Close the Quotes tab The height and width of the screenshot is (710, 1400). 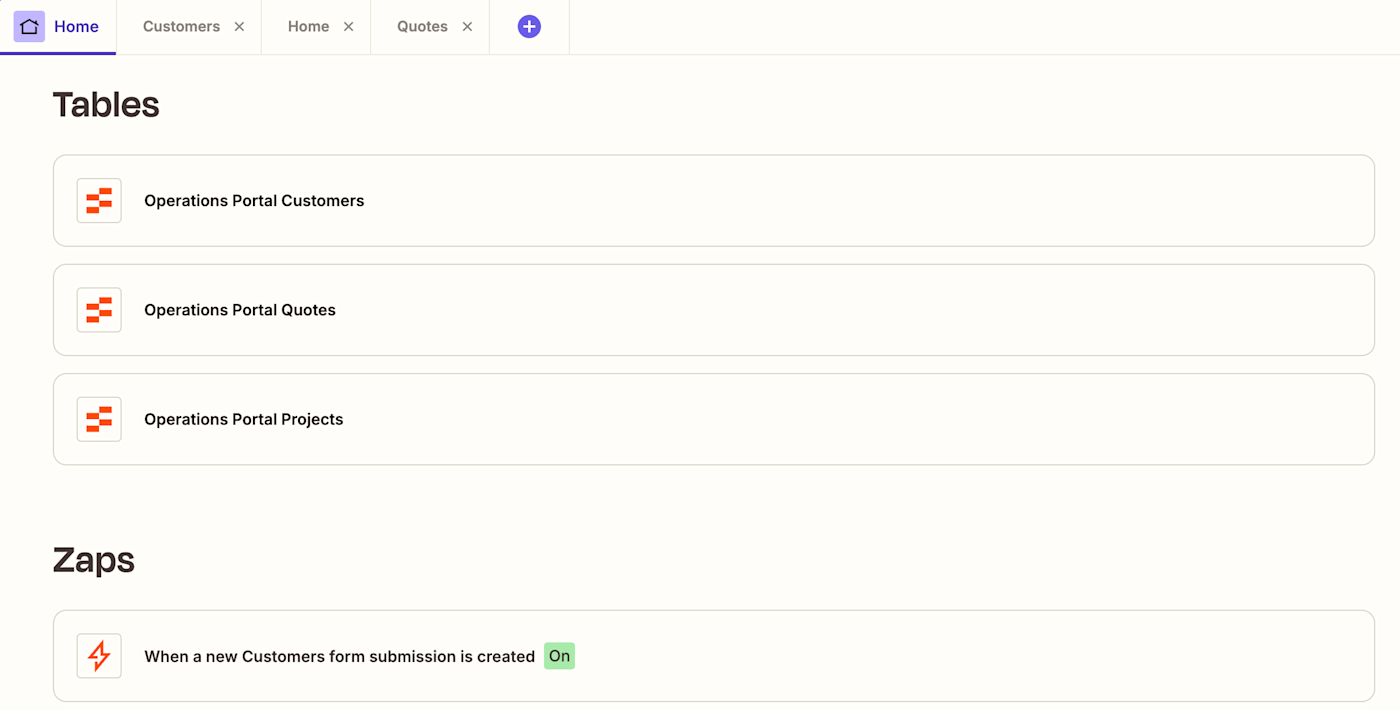pos(467,27)
